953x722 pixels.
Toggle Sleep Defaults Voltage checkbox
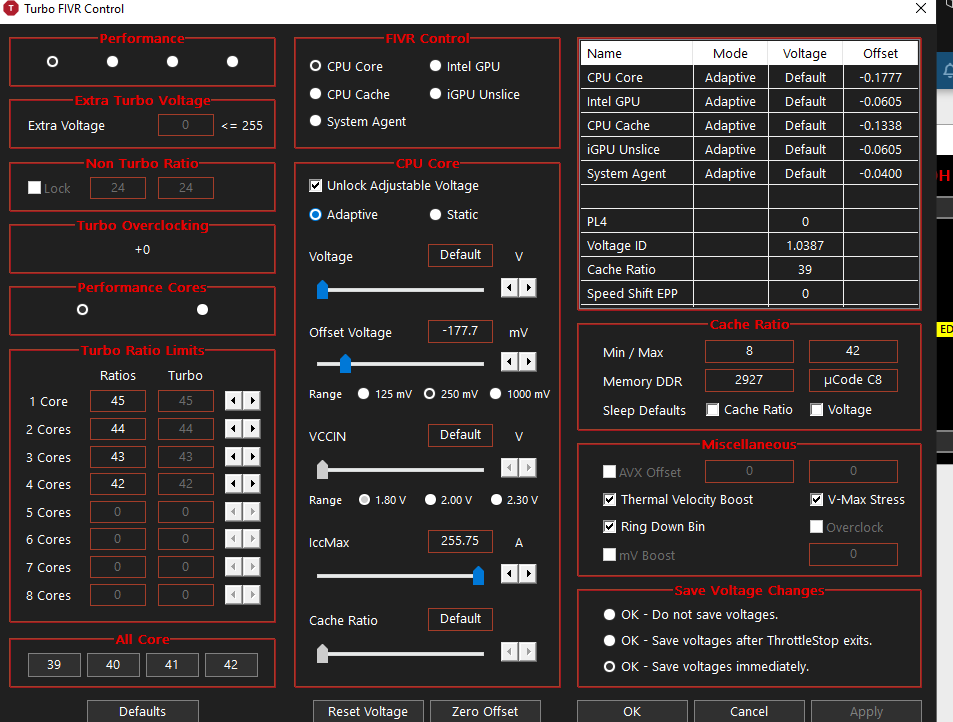(x=817, y=410)
